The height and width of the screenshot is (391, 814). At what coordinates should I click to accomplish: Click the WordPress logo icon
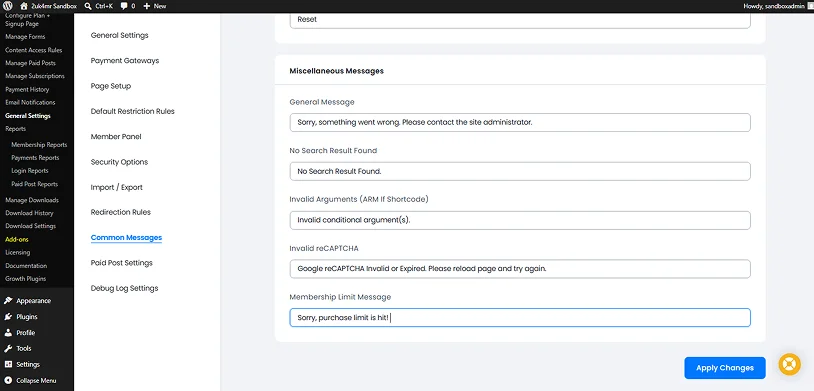pos(8,6)
